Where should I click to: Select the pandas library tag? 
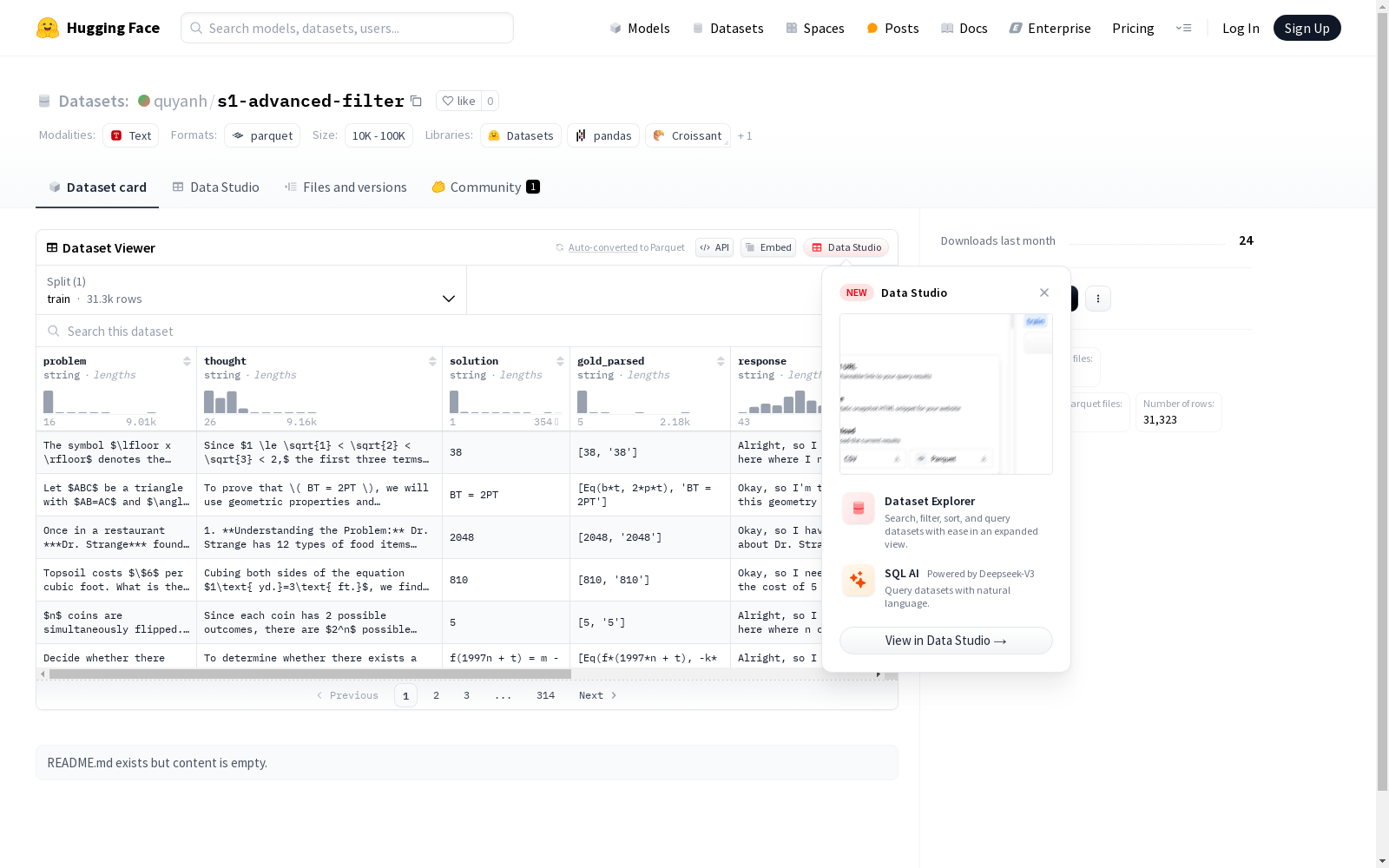603,135
